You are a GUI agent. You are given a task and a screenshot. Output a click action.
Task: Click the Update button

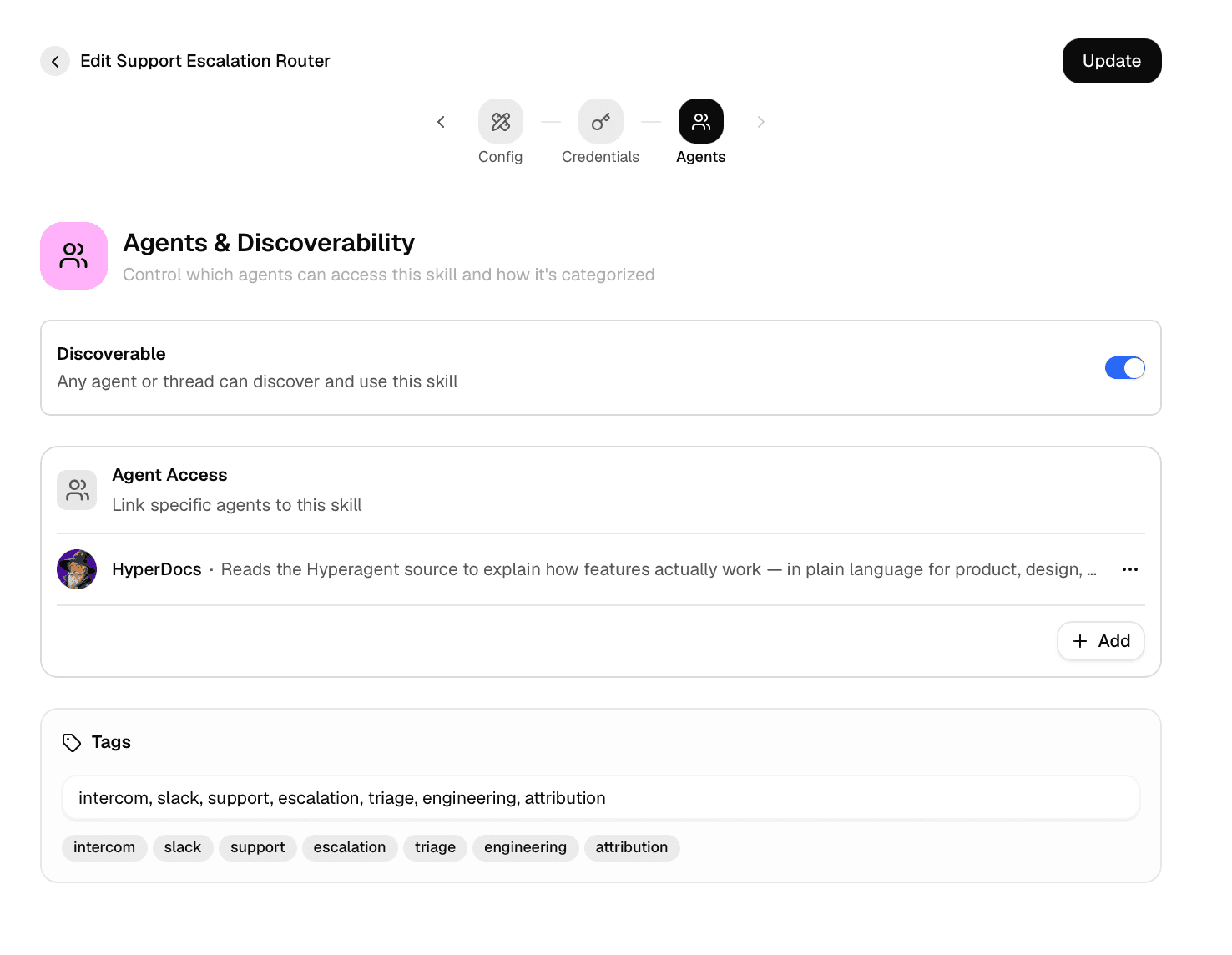[1111, 61]
